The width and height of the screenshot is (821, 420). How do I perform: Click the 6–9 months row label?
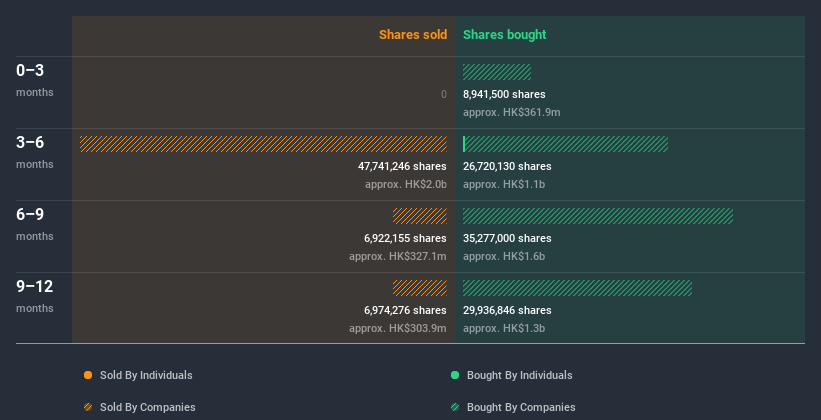pos(35,224)
